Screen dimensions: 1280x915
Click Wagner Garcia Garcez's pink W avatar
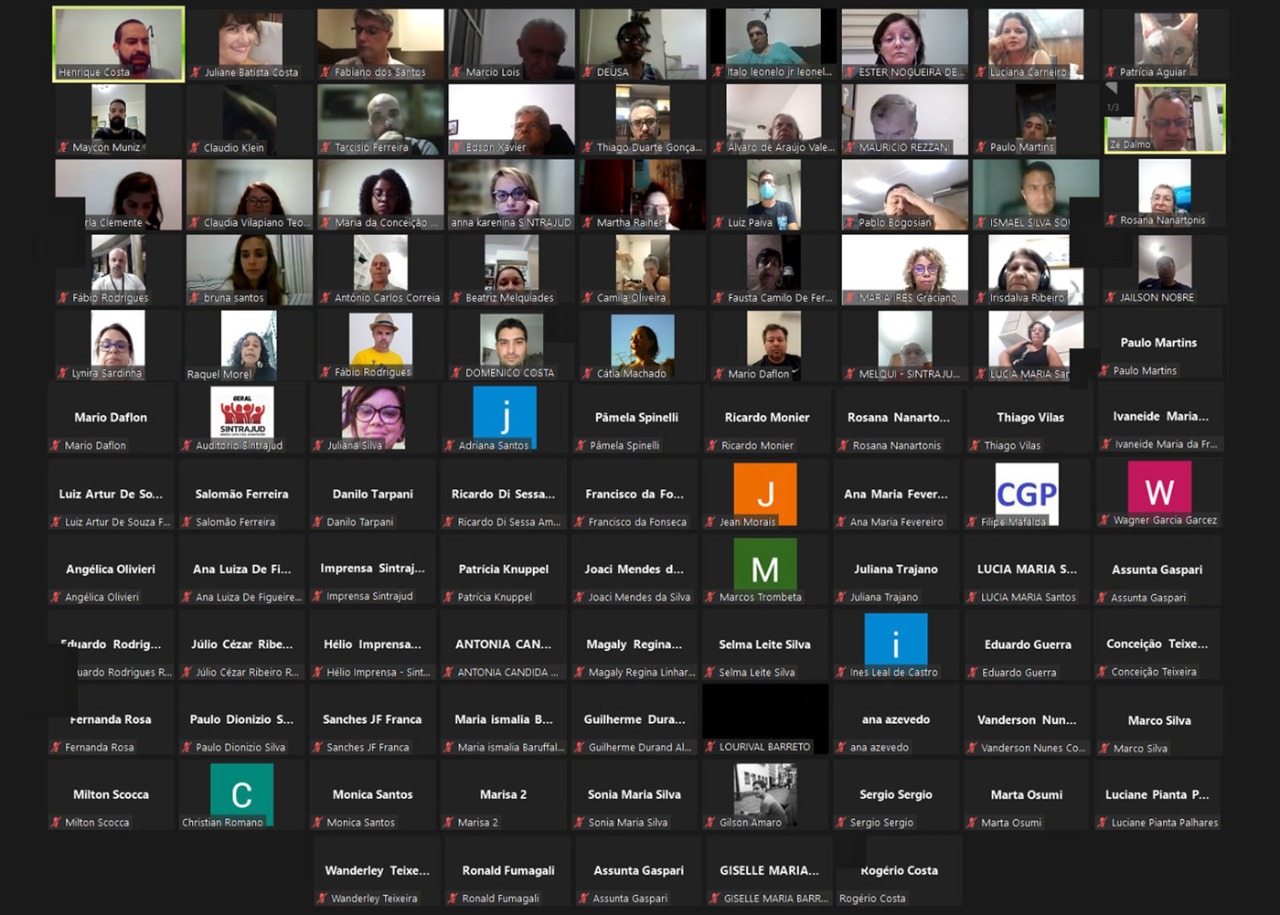(1159, 488)
